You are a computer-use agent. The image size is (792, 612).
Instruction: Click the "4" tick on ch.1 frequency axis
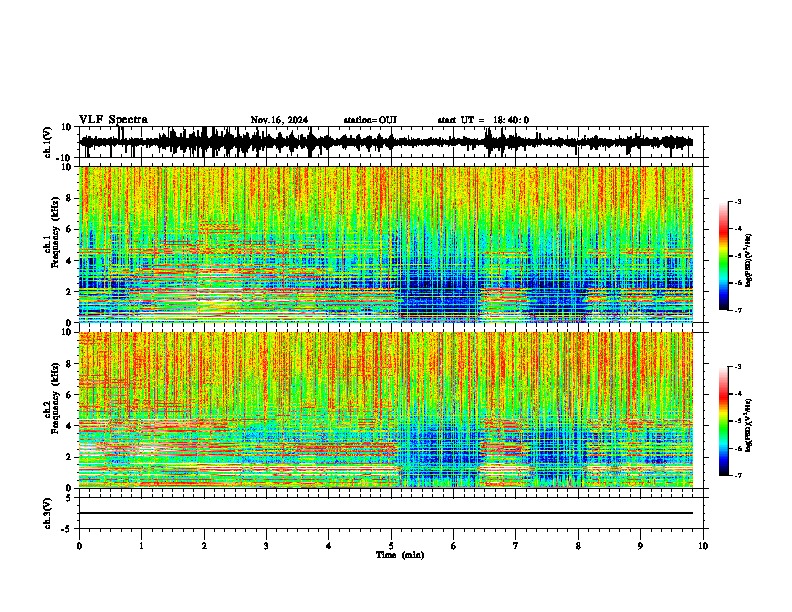69,261
